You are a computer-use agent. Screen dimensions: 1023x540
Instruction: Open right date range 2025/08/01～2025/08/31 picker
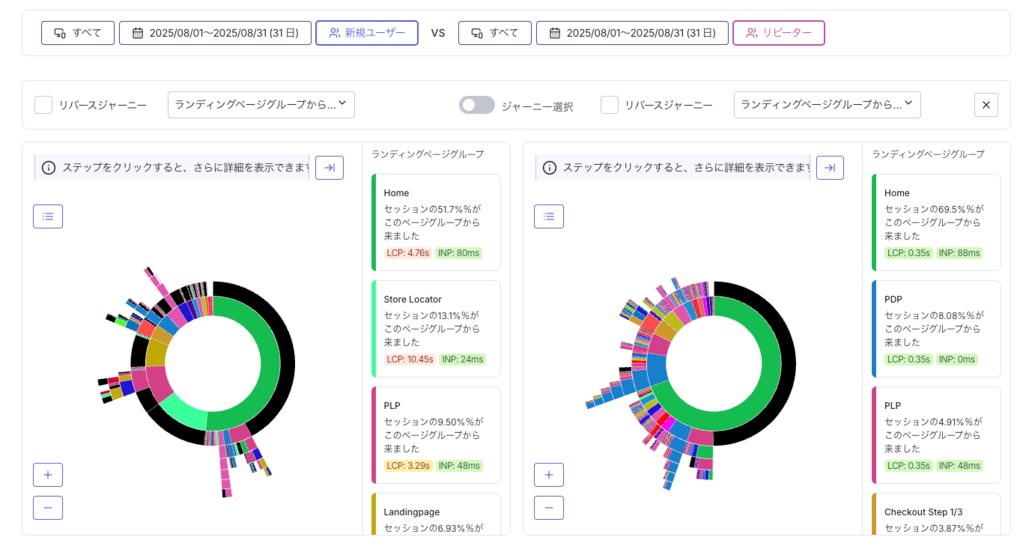tap(632, 33)
